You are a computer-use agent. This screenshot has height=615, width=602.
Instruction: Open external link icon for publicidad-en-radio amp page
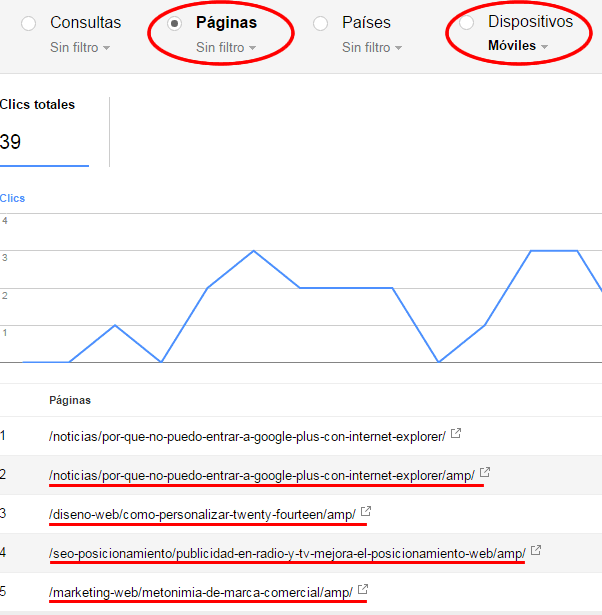(536, 550)
